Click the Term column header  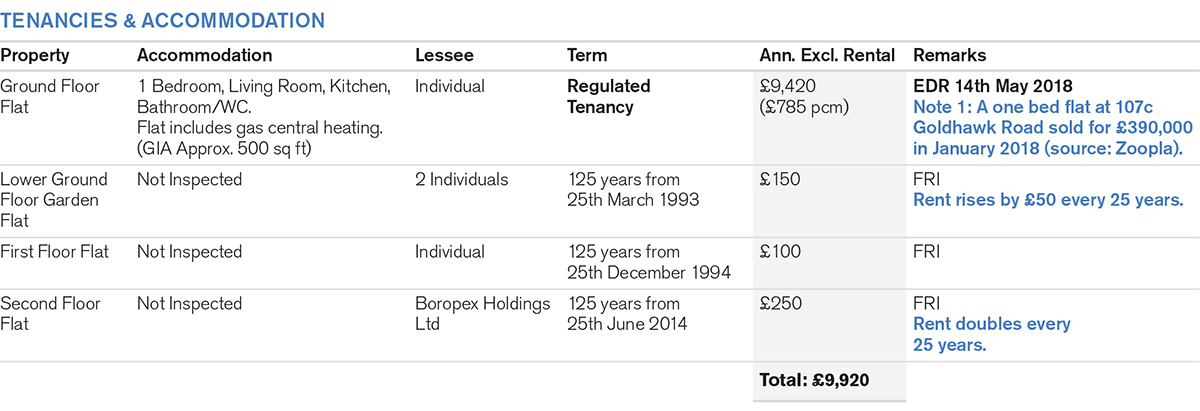coord(587,55)
